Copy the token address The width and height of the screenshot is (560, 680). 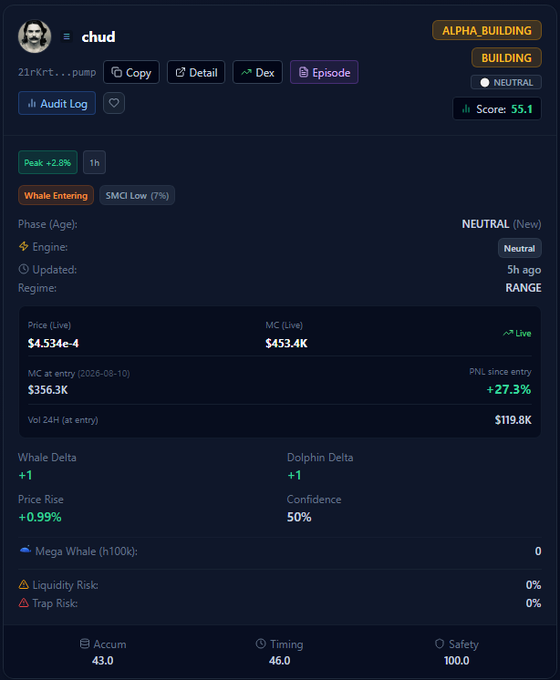tap(131, 72)
